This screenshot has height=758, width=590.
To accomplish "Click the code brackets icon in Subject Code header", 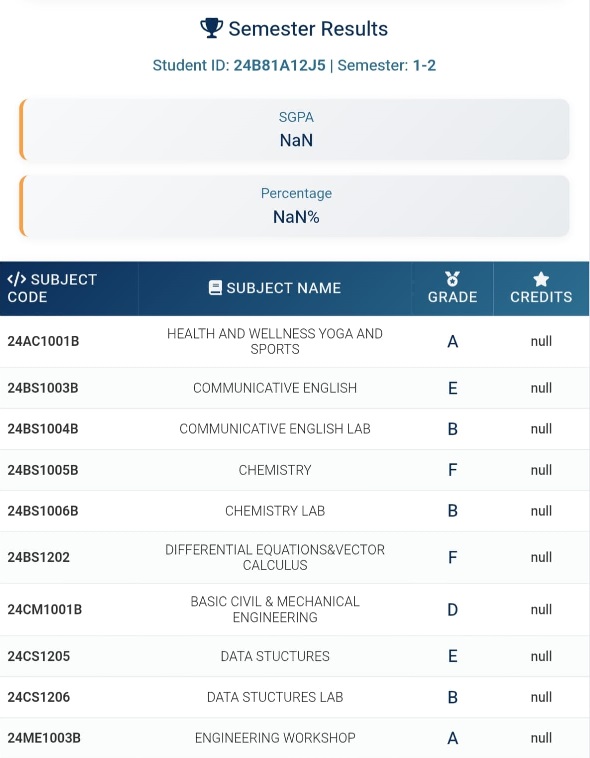I will coord(16,279).
